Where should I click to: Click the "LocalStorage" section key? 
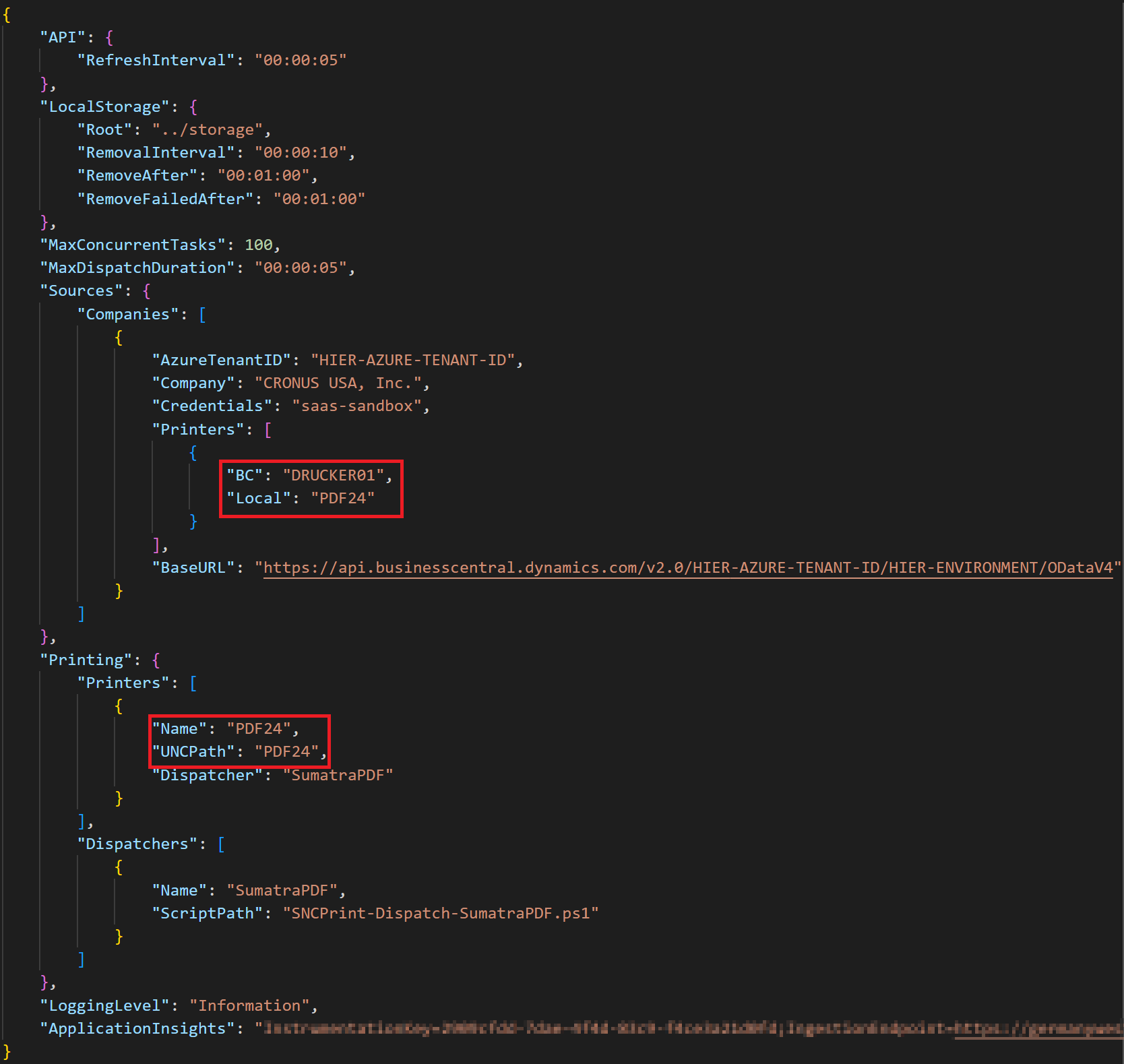coord(104,107)
